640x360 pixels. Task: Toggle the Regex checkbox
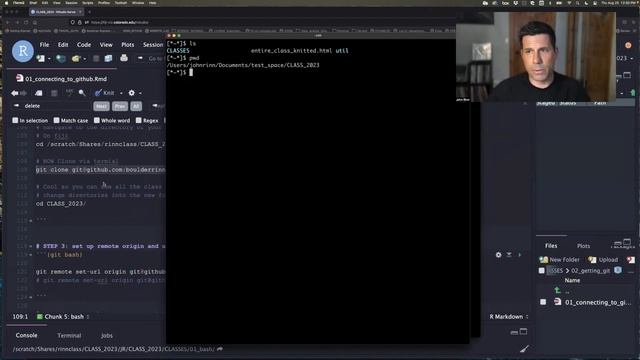tap(139, 120)
